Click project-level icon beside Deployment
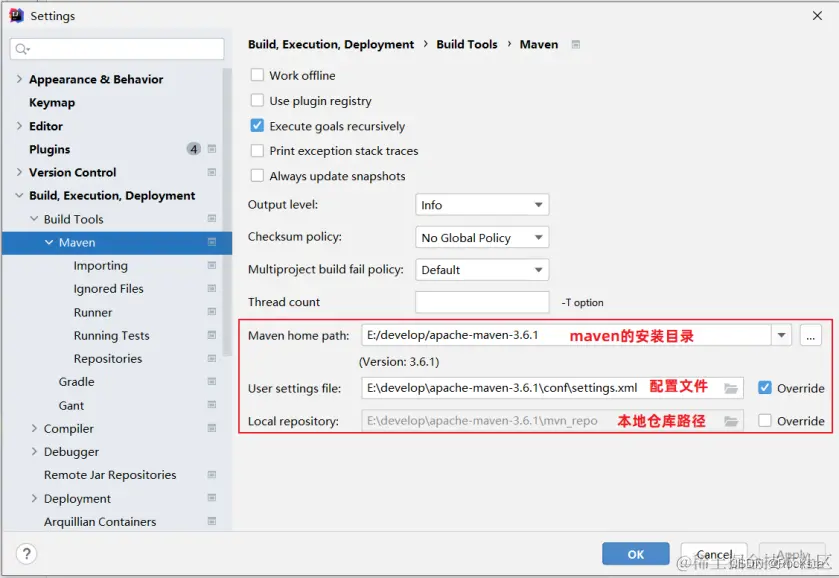This screenshot has height=578, width=839. [x=212, y=498]
